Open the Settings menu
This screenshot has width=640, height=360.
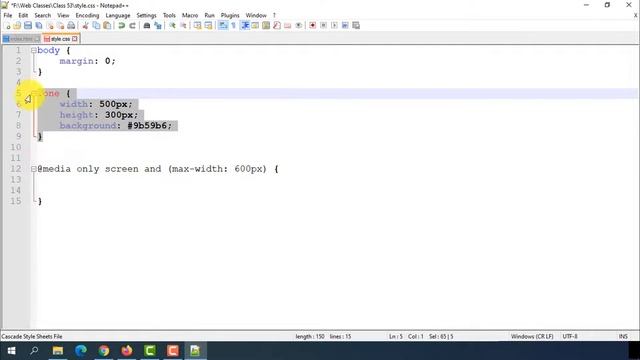[146, 16]
